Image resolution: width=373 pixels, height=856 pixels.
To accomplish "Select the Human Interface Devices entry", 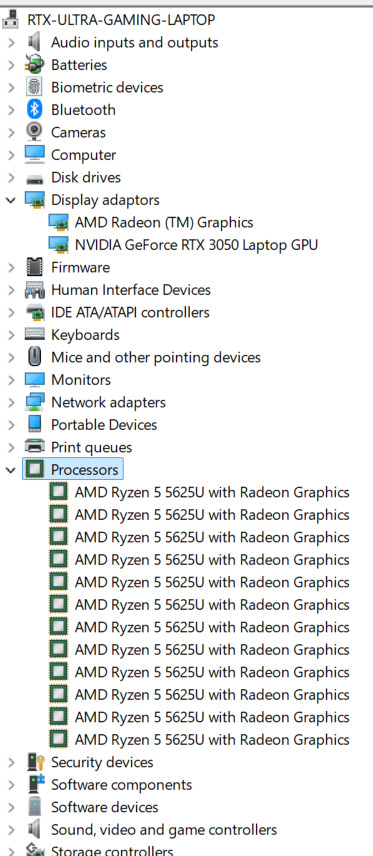I will [x=131, y=290].
